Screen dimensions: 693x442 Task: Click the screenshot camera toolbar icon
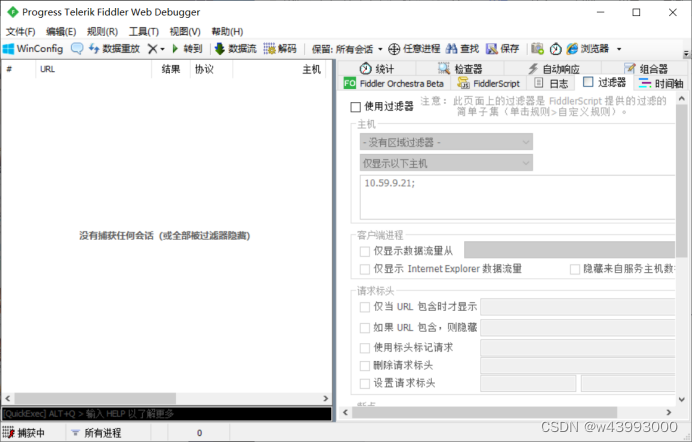[537, 49]
